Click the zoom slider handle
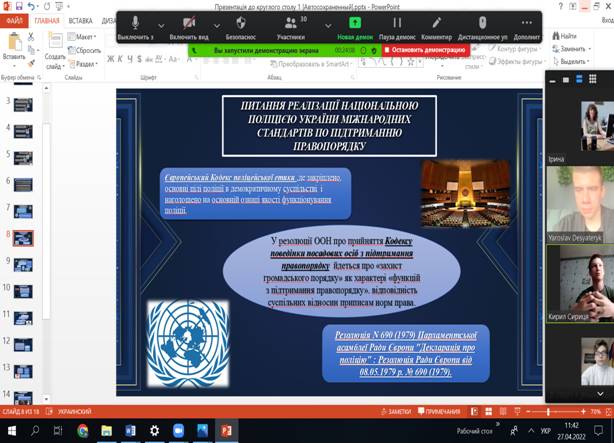 tap(548, 411)
